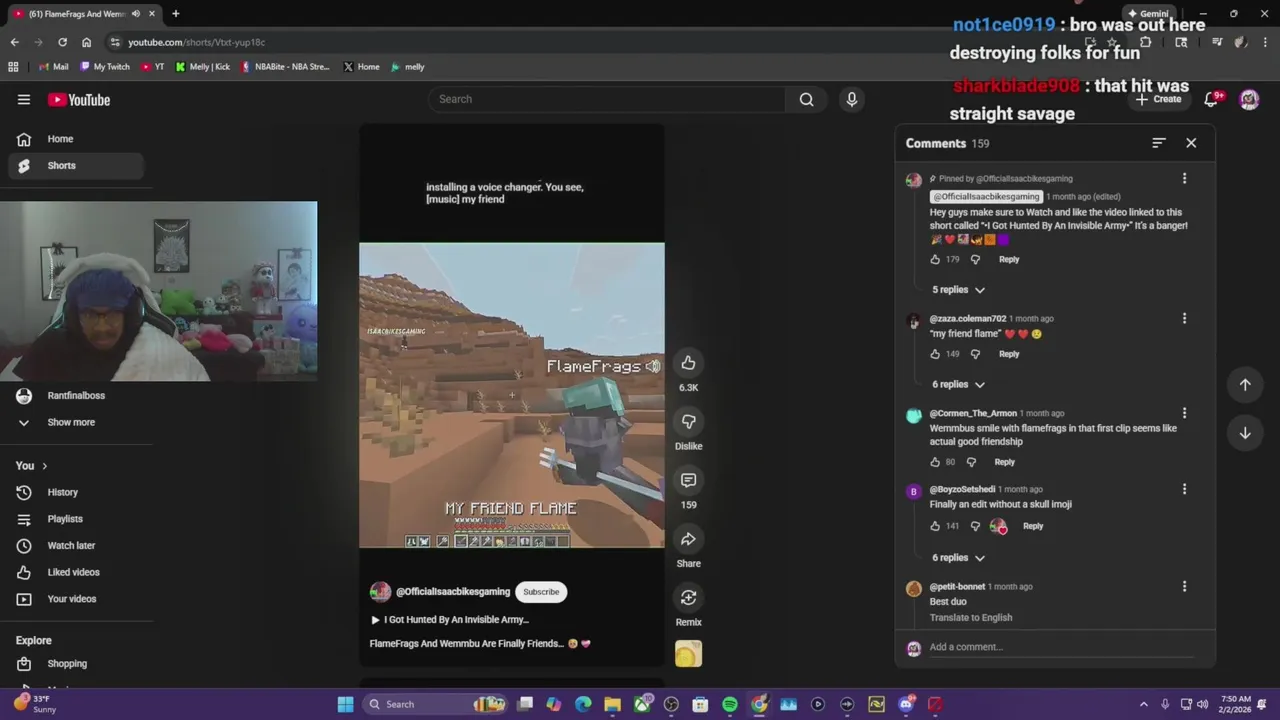1280x720 pixels.
Task: Open options for zaza.coleman702 comment
Action: [x=1184, y=318]
